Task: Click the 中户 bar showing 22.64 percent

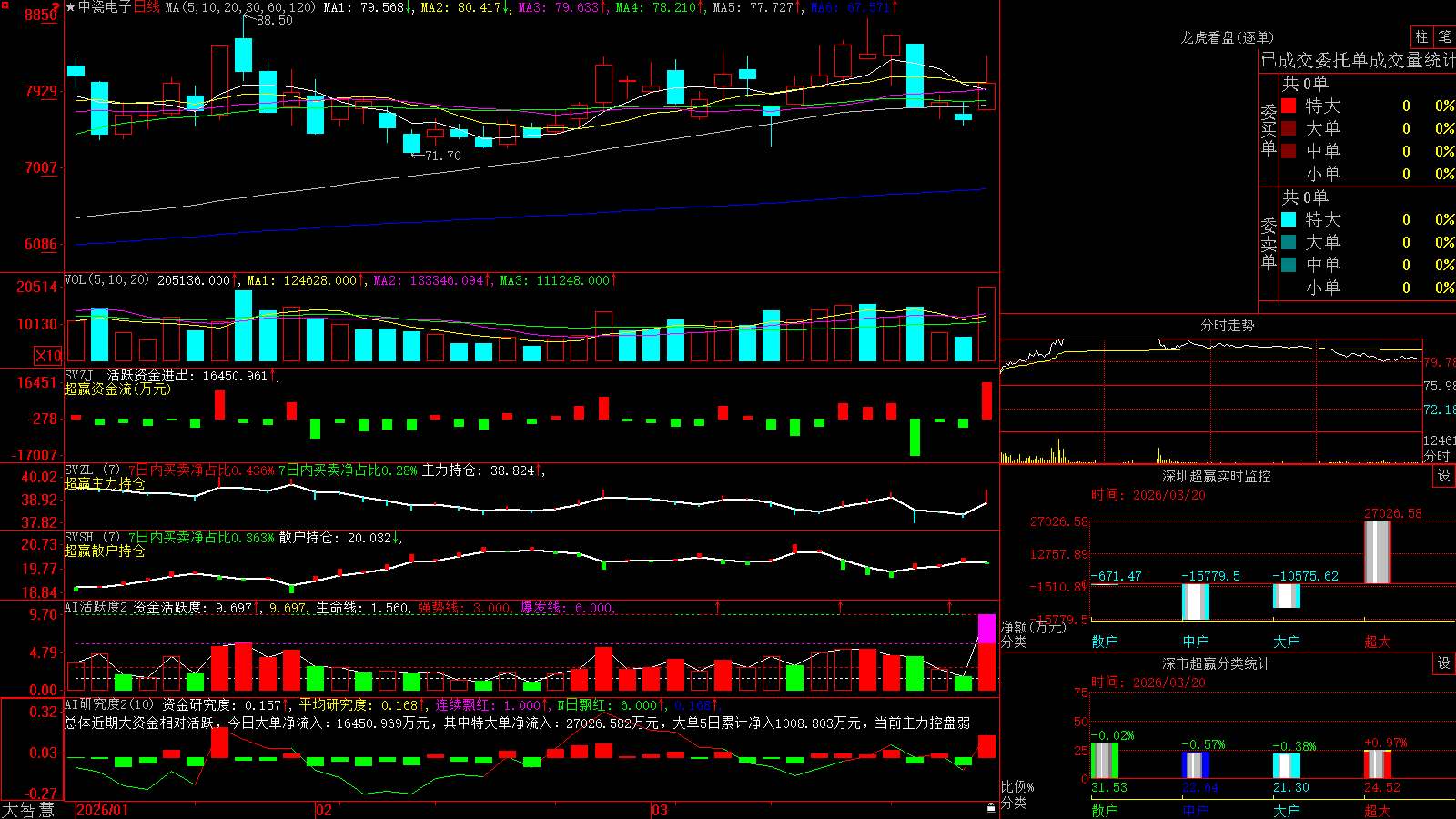Action: [1196, 765]
